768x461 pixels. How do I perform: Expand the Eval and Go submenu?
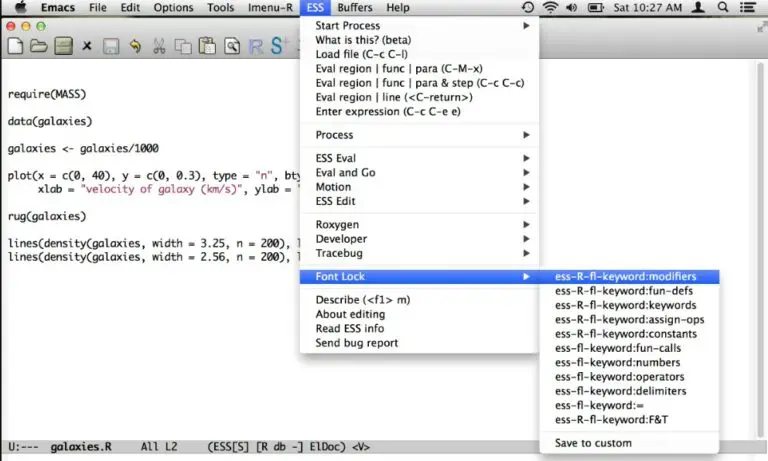(419, 172)
